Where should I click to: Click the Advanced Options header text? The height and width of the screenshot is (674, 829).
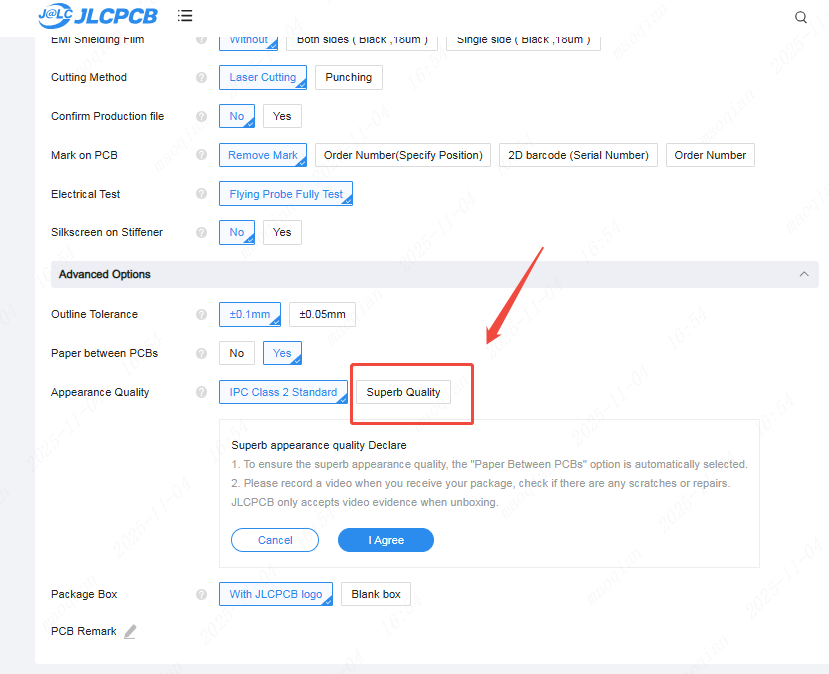(105, 274)
